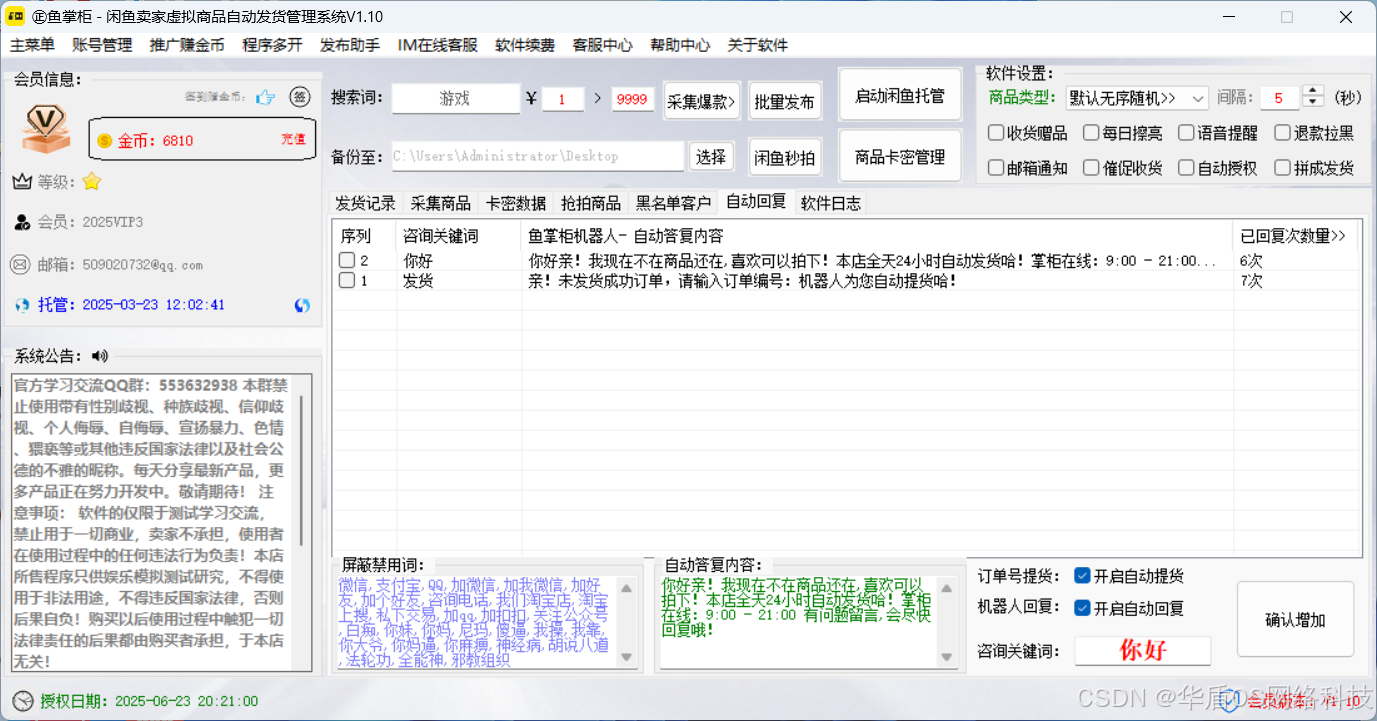Click the yellow app icon in title bar
Viewport: 1377px width, 721px height.
[17, 17]
